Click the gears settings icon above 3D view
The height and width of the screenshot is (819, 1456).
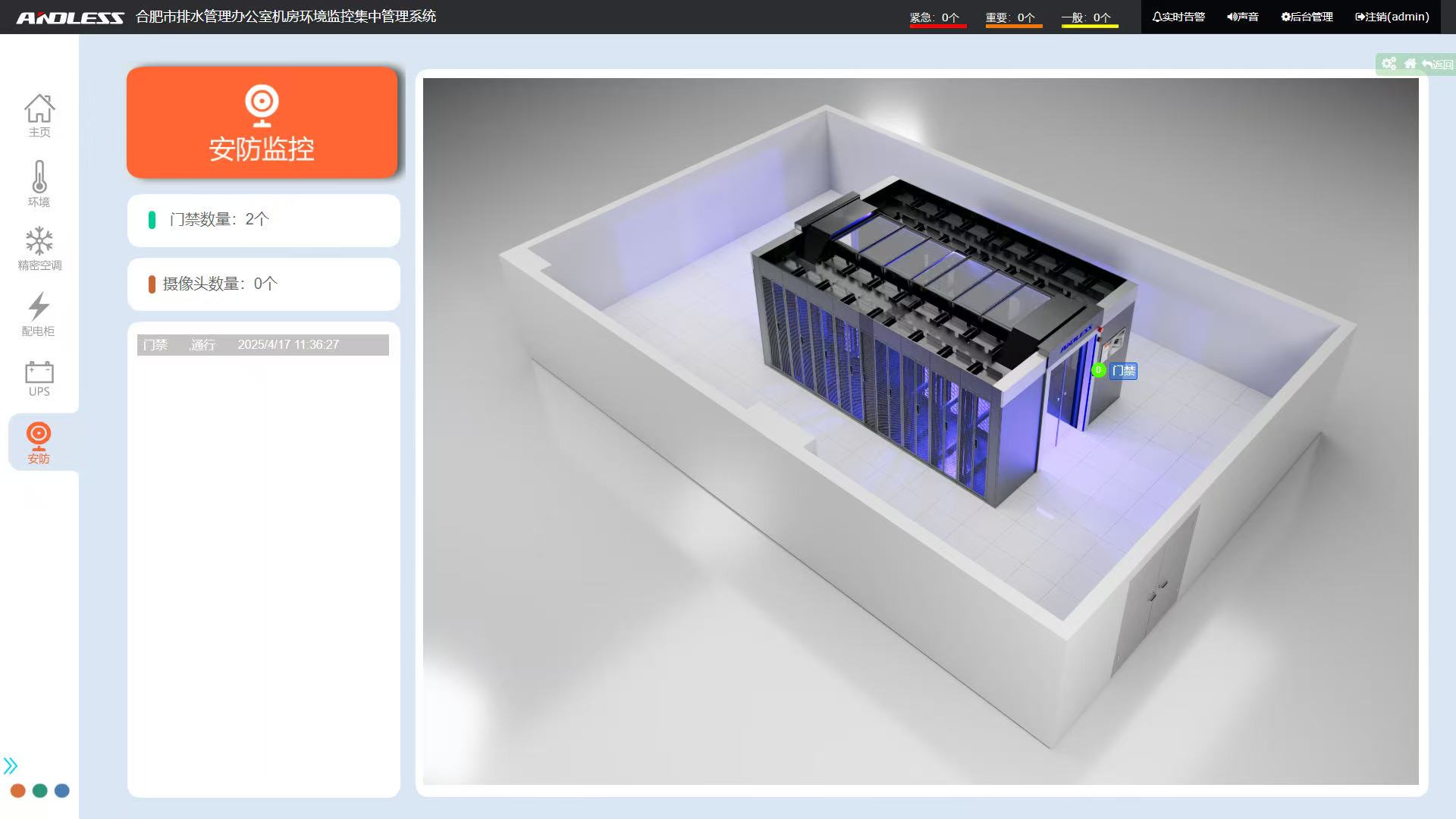pyautogui.click(x=1389, y=64)
